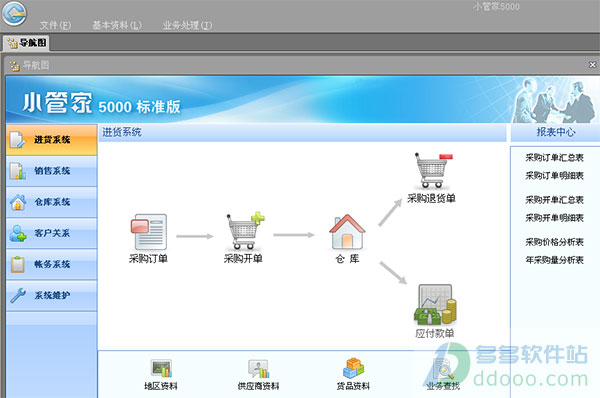Image resolution: width=600 pixels, height=398 pixels.
Task: Select 客户关系 in the sidebar
Action: tap(51, 233)
